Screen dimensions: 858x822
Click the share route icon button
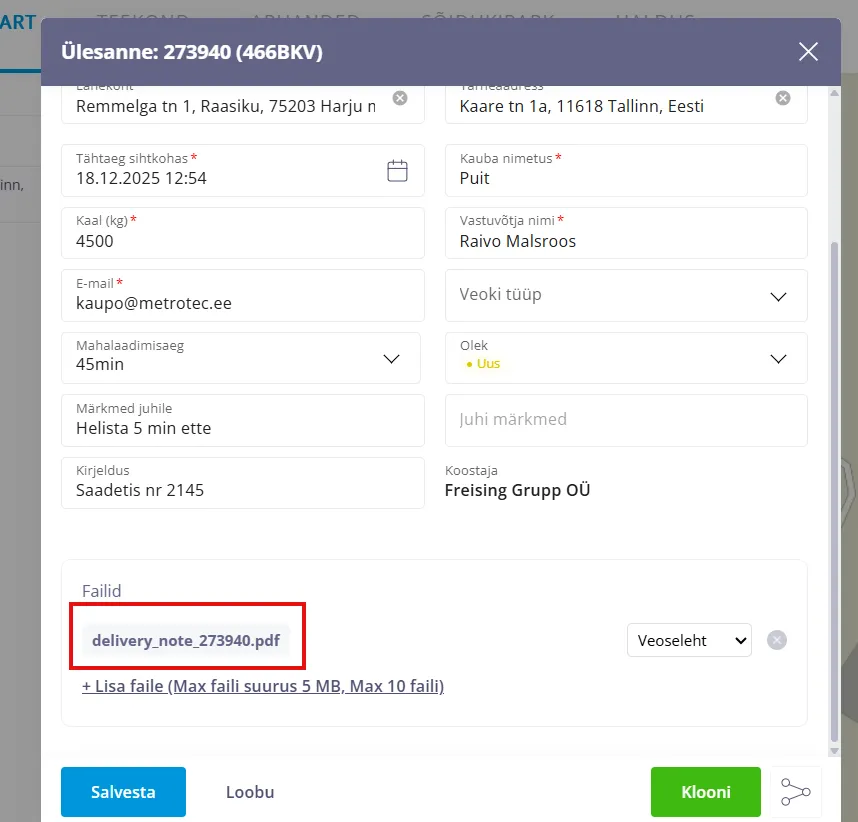(x=796, y=792)
